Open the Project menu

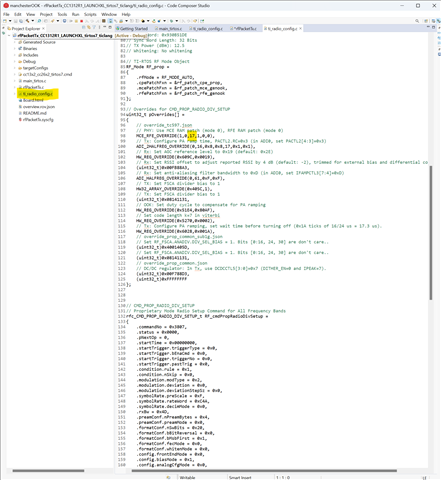point(46,14)
